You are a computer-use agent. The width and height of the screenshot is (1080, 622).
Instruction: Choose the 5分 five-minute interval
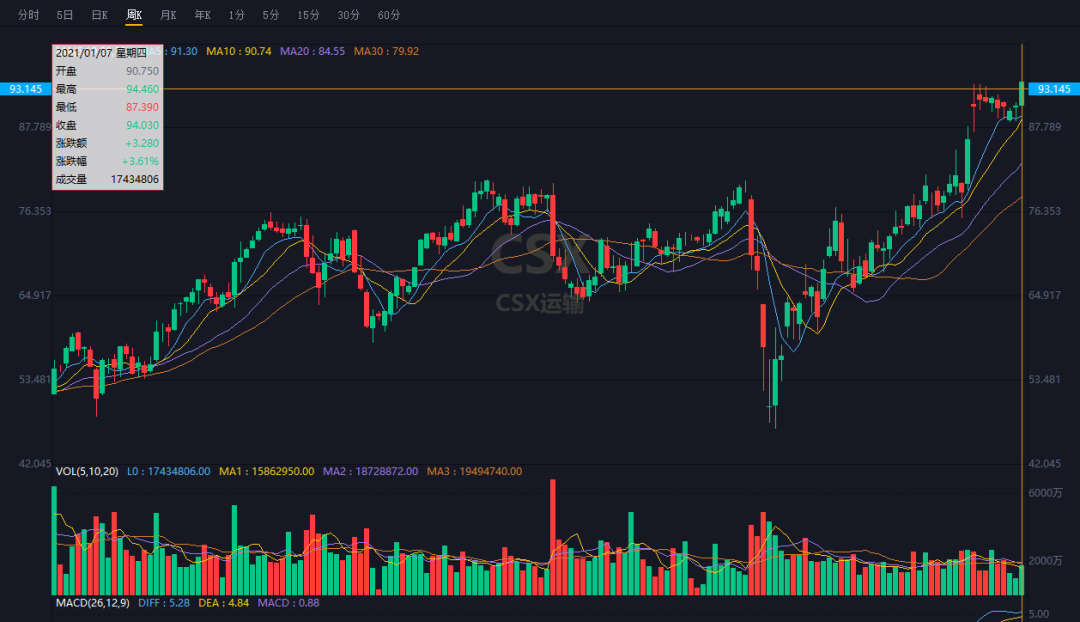pos(271,15)
